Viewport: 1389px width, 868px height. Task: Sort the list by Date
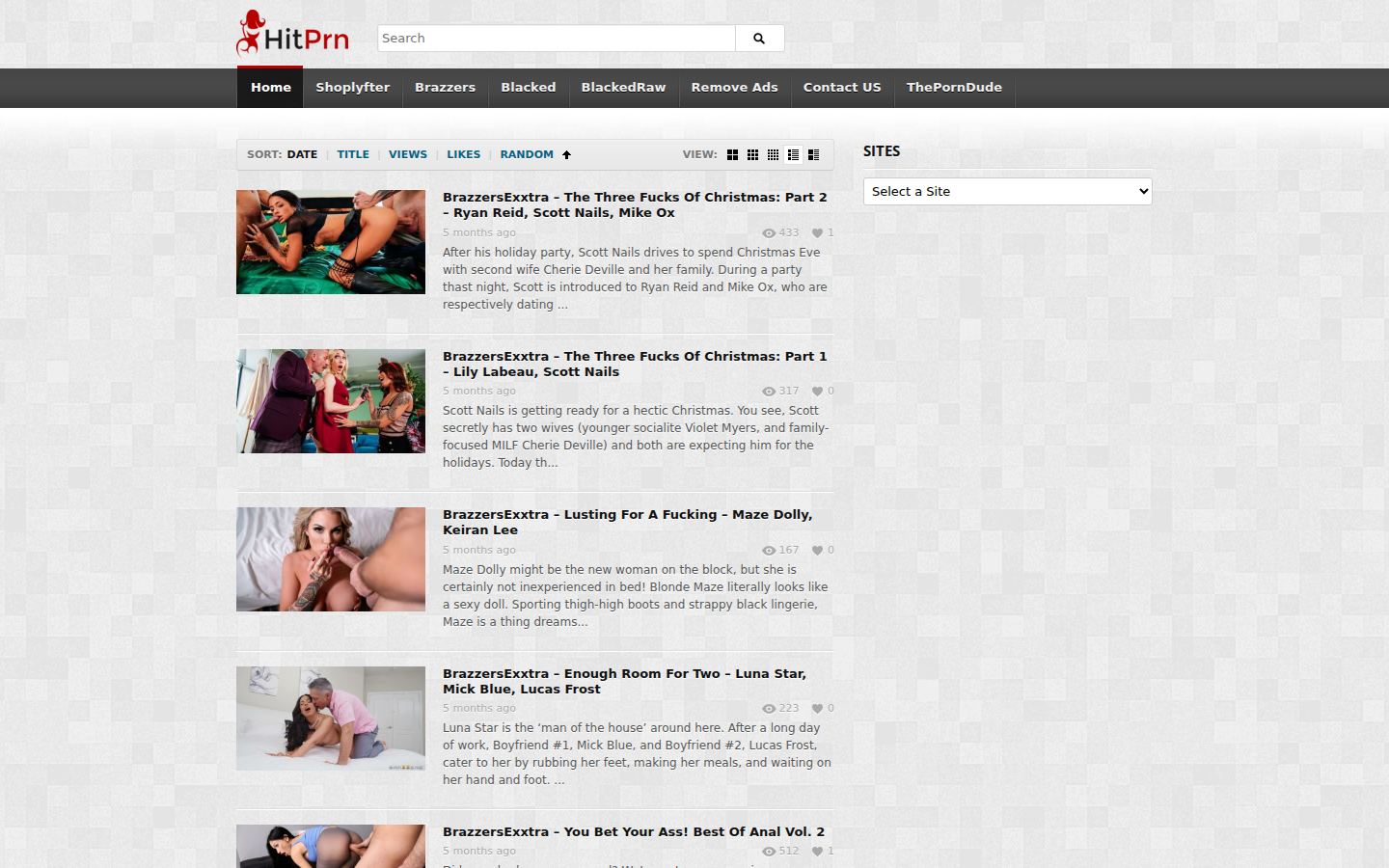click(x=302, y=154)
